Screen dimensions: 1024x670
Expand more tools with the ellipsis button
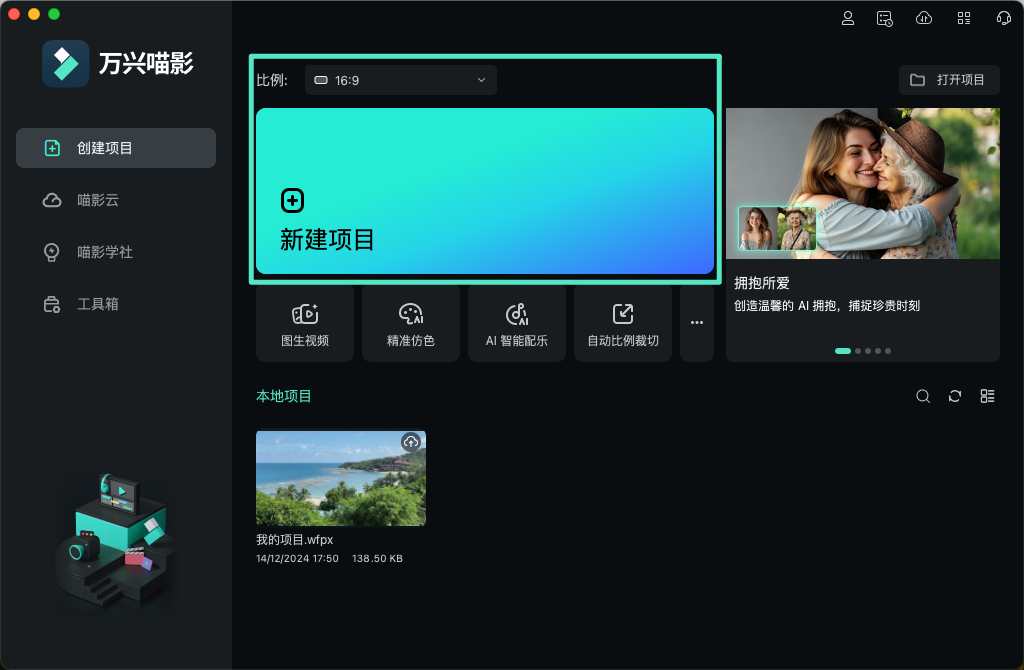pos(696,322)
